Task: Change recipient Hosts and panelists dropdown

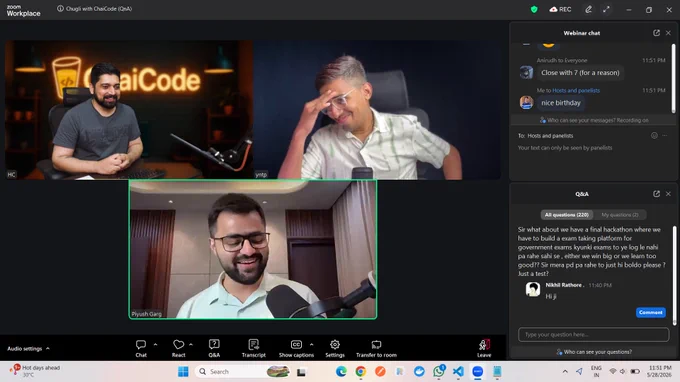Action: (550, 136)
